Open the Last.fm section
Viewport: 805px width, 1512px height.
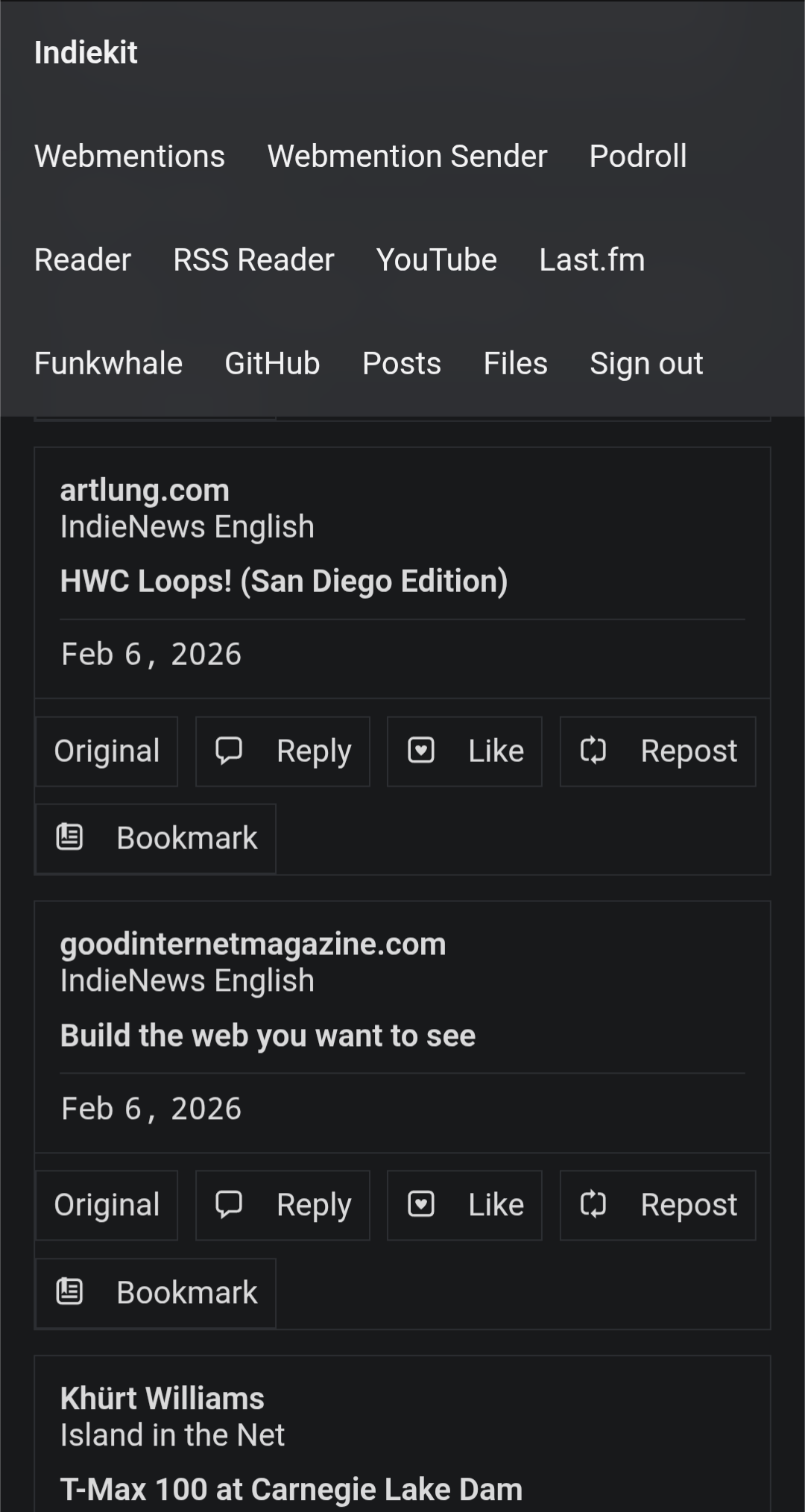tap(591, 259)
